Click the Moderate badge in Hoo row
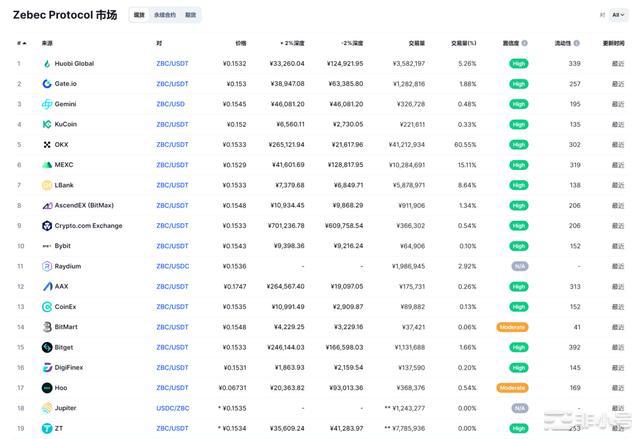Viewport: 640px width, 439px height. (512, 388)
